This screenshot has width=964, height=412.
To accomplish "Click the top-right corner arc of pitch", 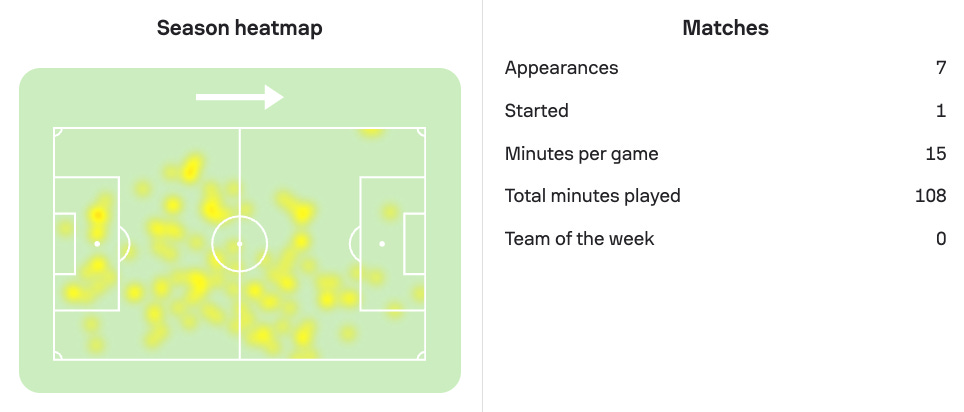I will point(421,132).
